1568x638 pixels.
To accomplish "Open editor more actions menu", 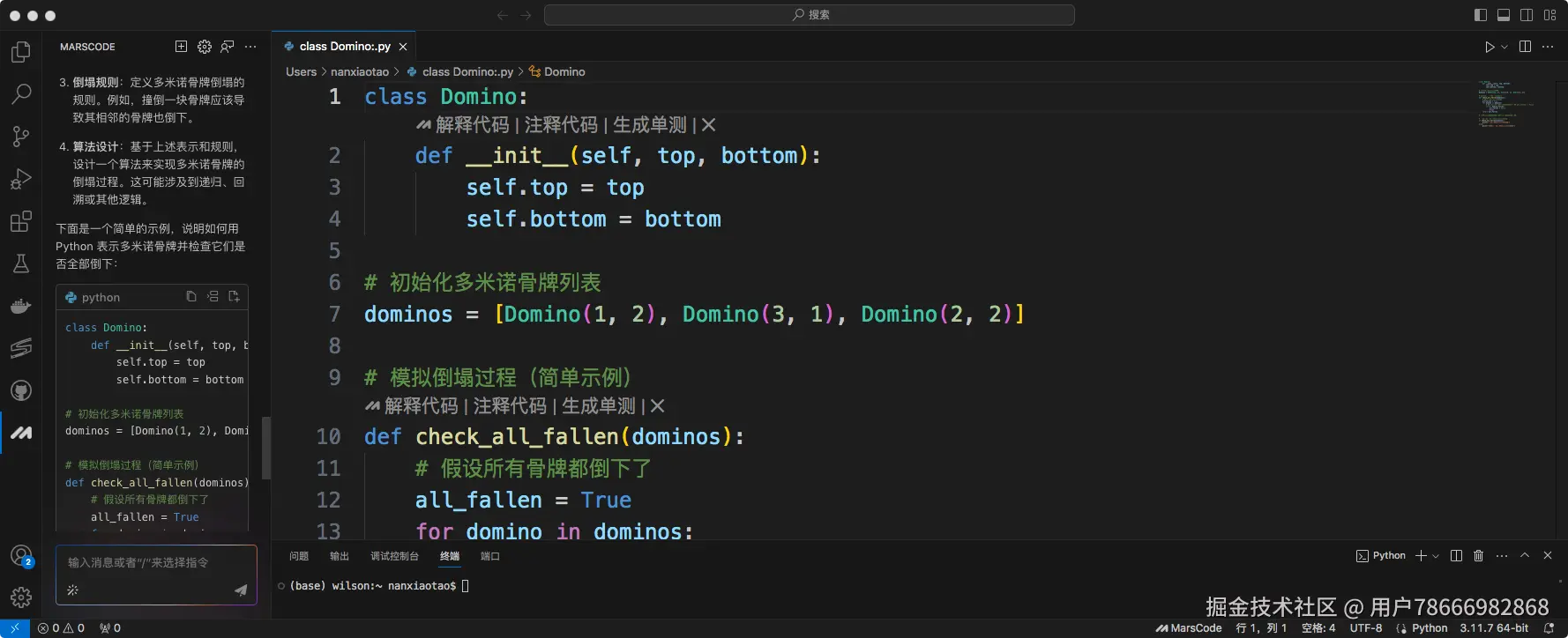I will [x=1548, y=47].
